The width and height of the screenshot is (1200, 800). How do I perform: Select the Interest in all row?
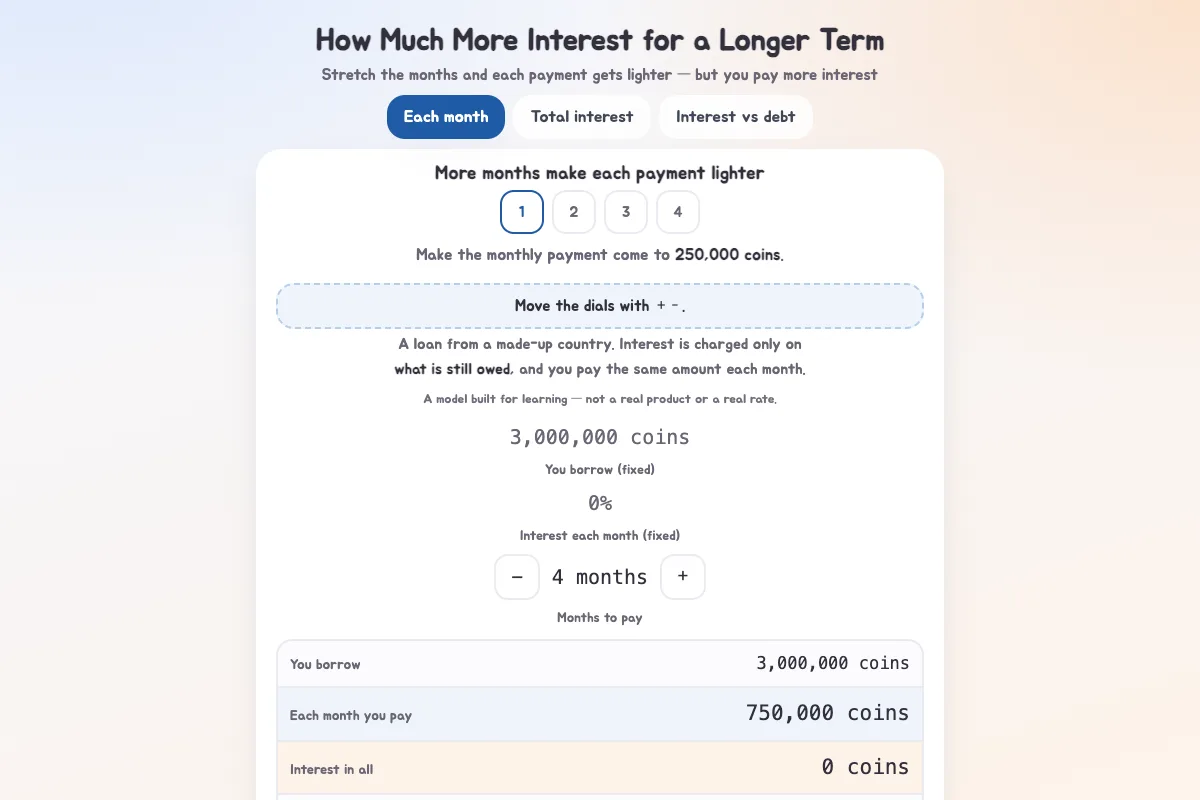pyautogui.click(x=600, y=768)
